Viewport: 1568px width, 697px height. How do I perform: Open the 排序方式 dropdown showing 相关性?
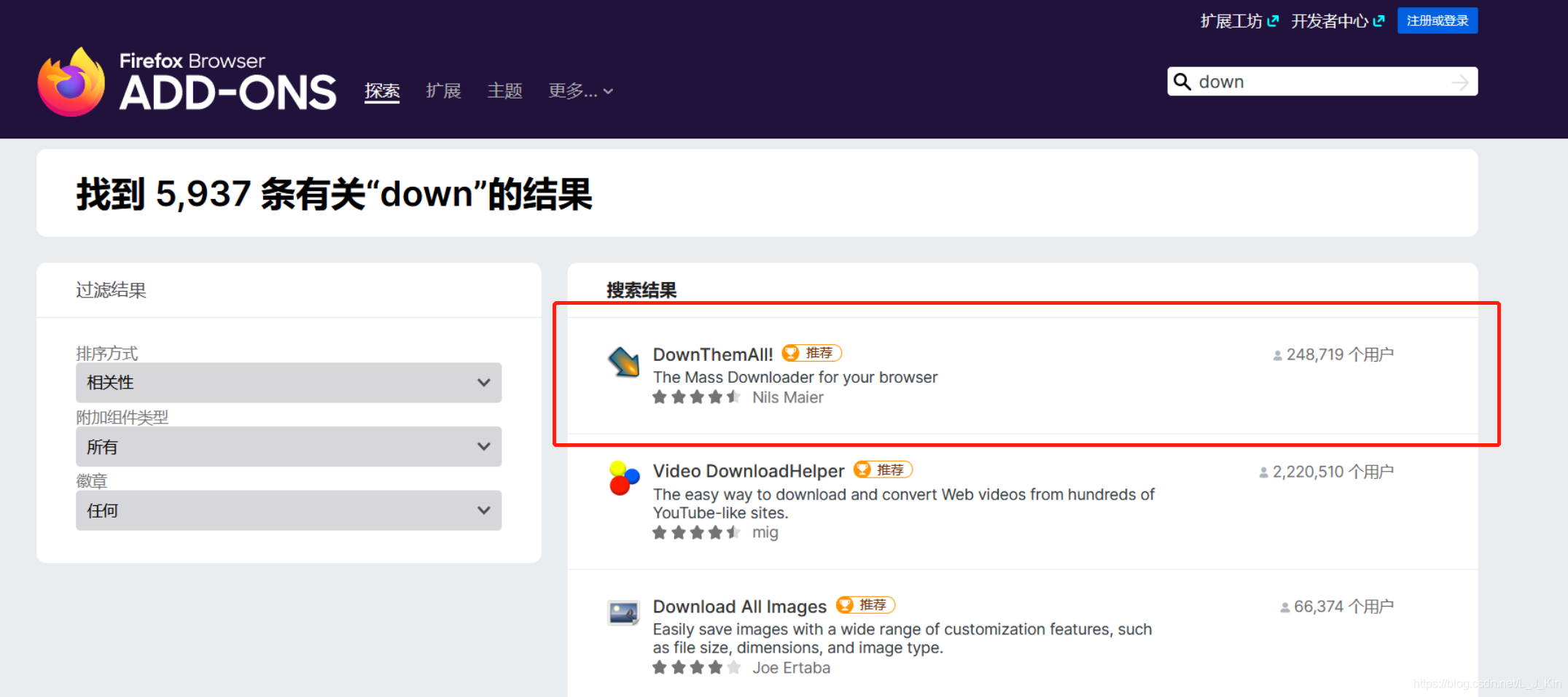click(x=289, y=382)
